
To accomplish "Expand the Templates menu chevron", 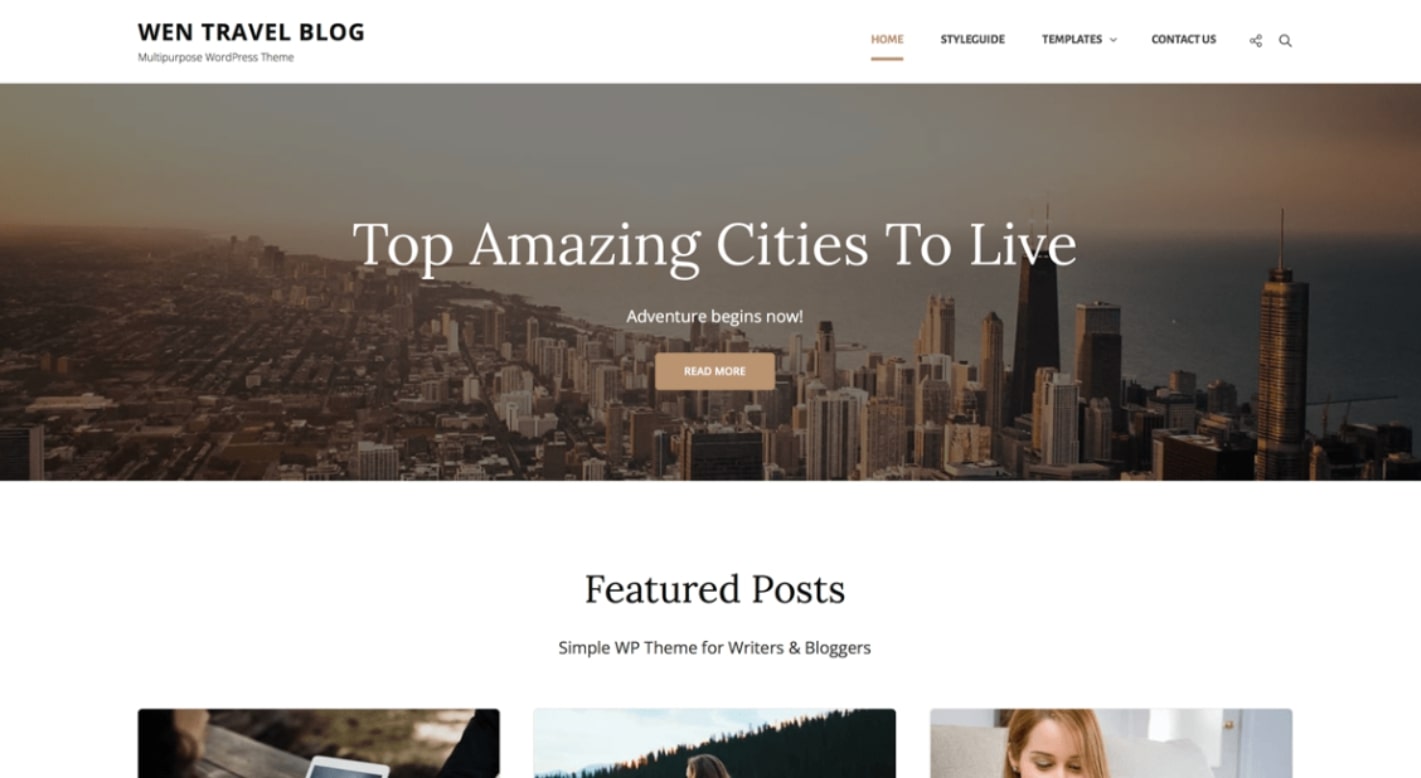I will pos(1113,40).
